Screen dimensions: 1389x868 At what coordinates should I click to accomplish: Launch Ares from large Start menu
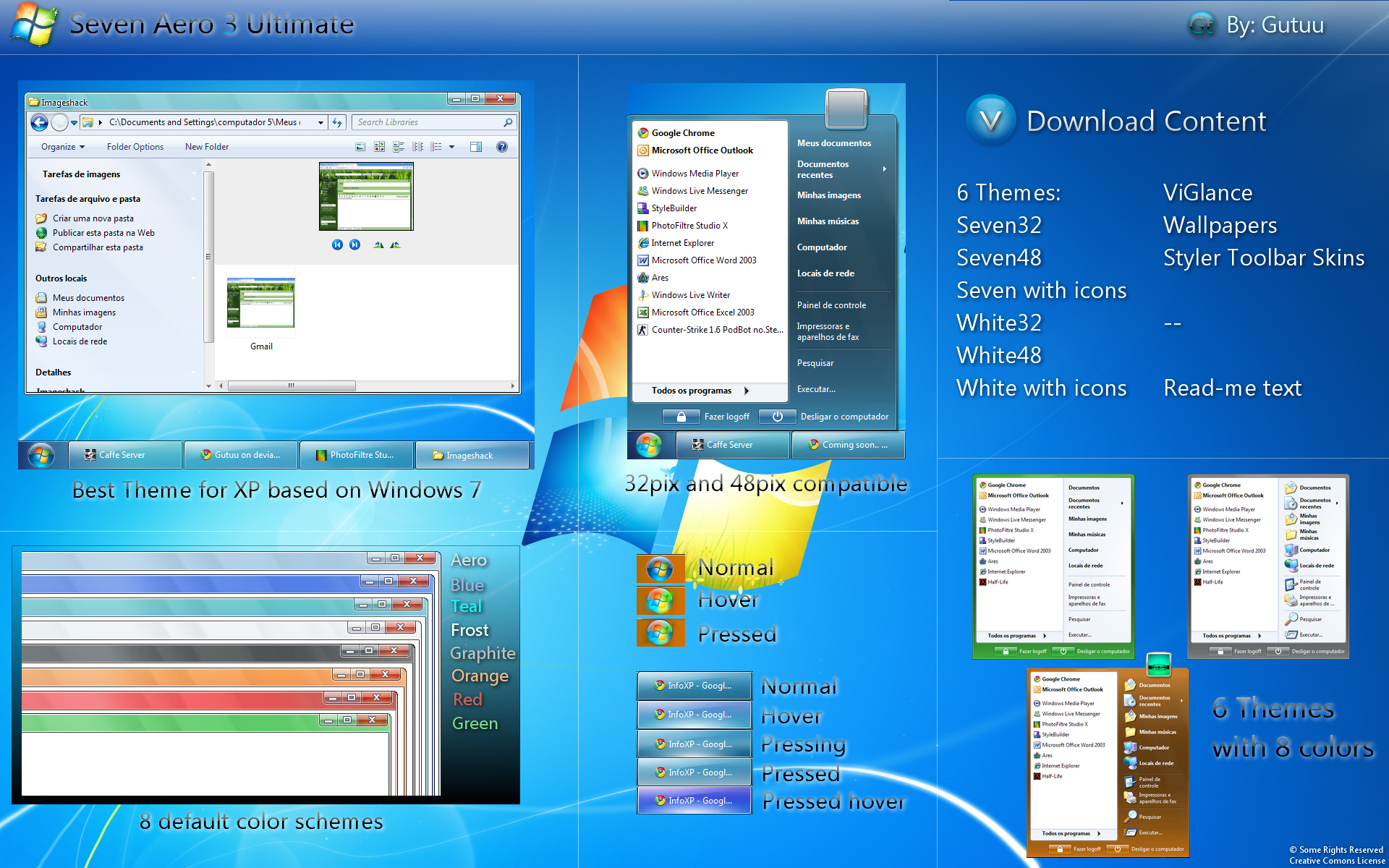pos(653,278)
